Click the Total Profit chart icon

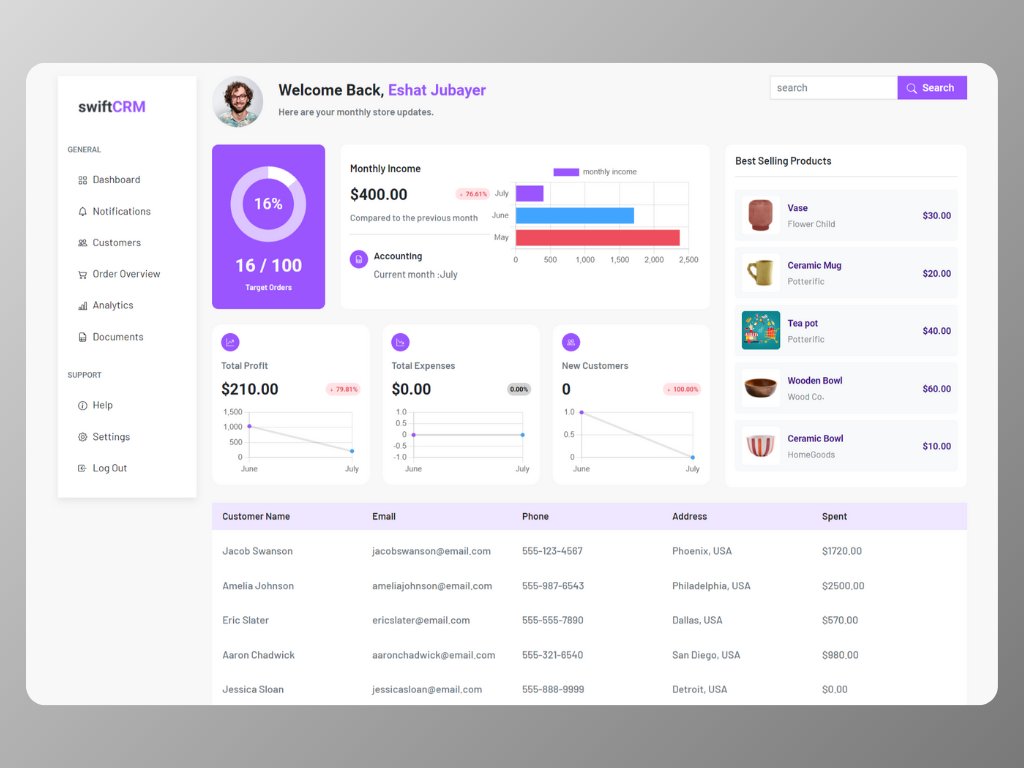point(230,342)
